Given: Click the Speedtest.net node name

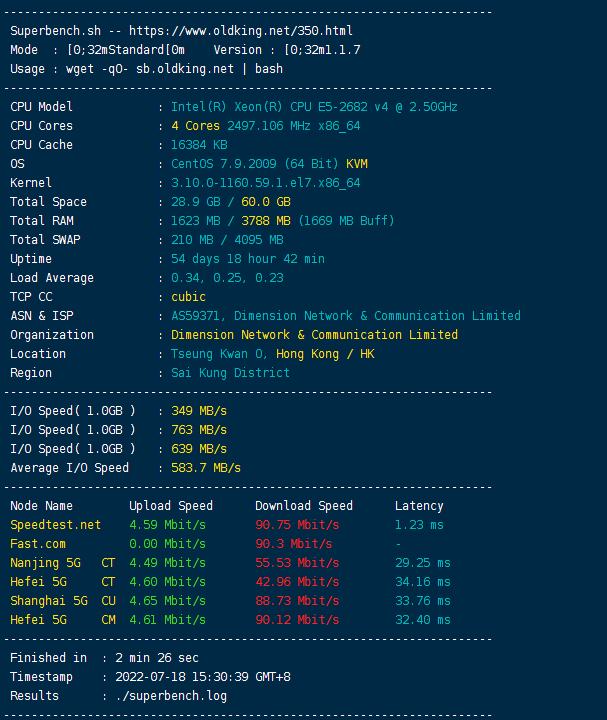Looking at the screenshot, I should pyautogui.click(x=56, y=525).
